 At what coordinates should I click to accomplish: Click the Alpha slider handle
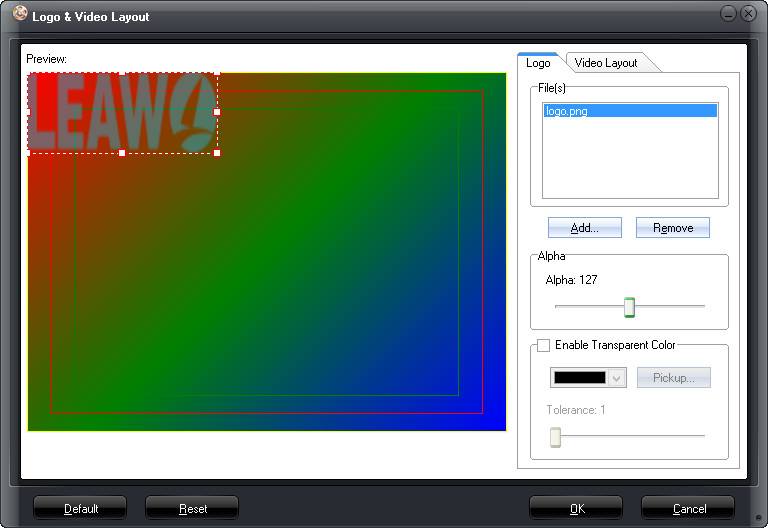click(x=629, y=307)
